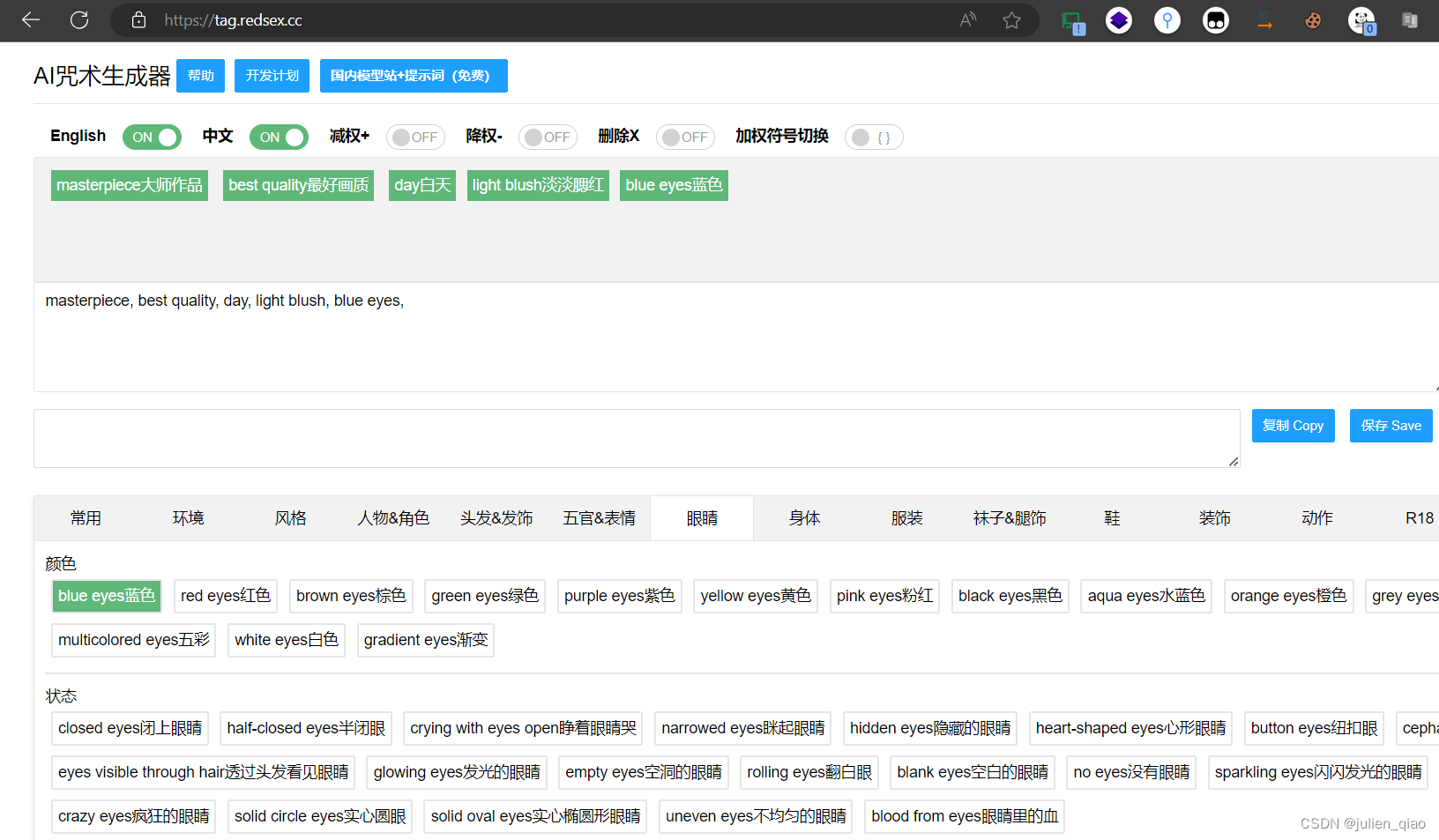Open the blue pin extension icon
1439x840 pixels.
1167,19
